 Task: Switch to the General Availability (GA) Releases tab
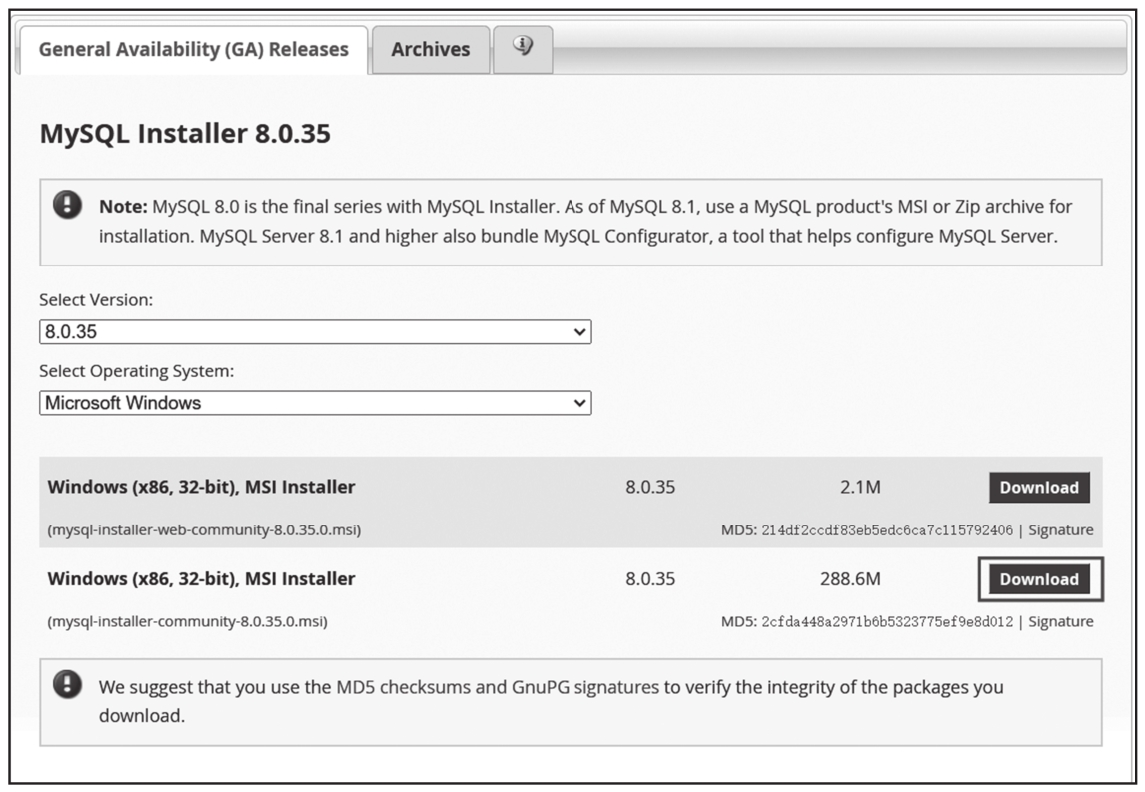click(x=194, y=49)
